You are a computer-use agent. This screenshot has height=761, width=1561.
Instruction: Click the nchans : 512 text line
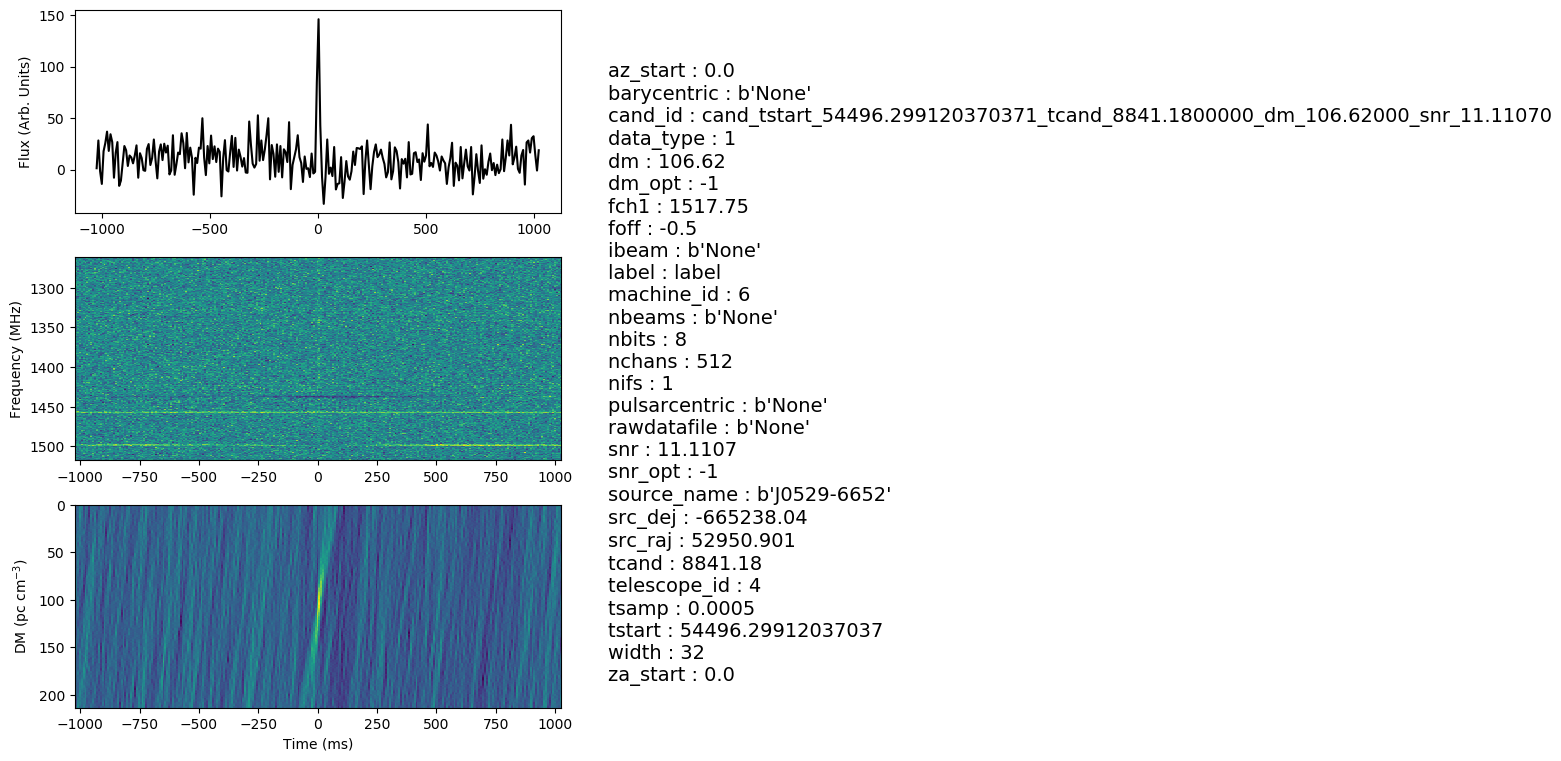click(670, 361)
